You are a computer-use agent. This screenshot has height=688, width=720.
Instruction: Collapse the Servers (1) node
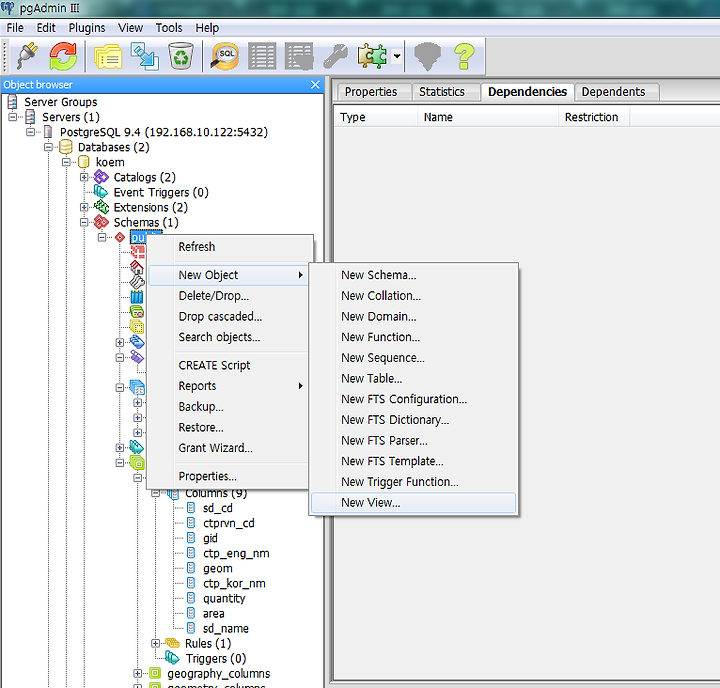tap(13, 117)
